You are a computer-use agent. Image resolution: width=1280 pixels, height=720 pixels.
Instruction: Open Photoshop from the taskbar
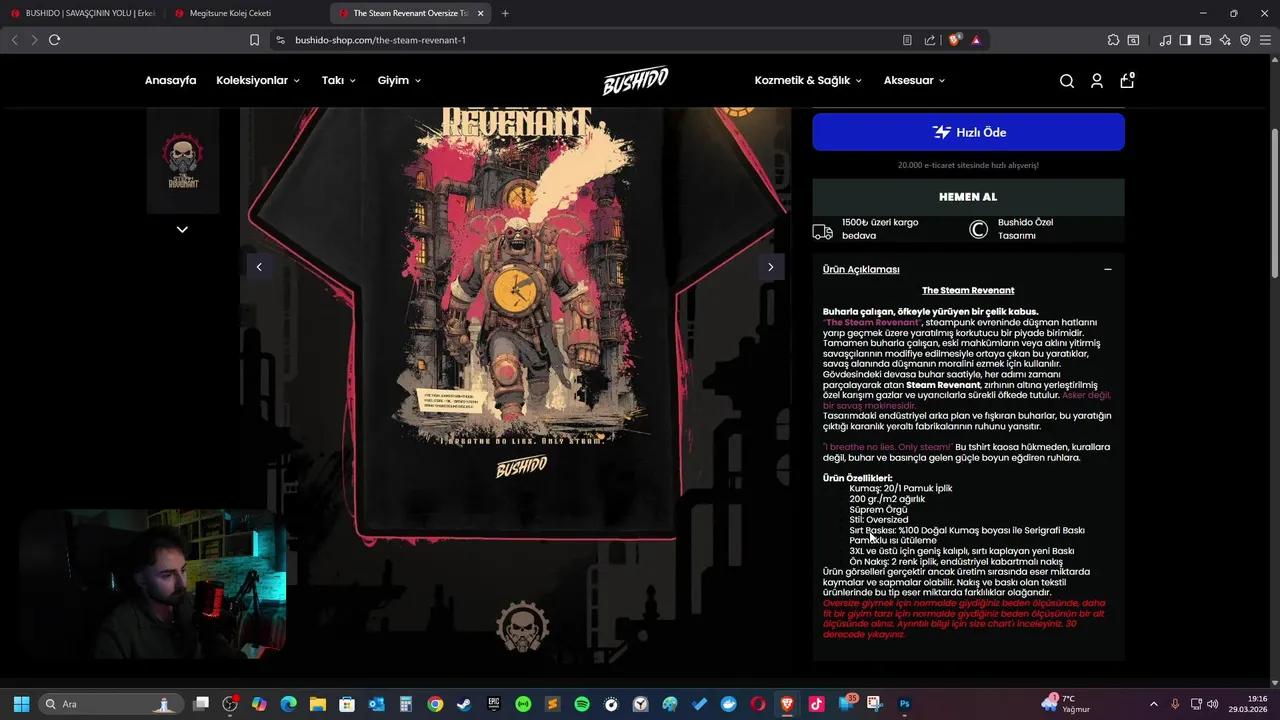905,704
